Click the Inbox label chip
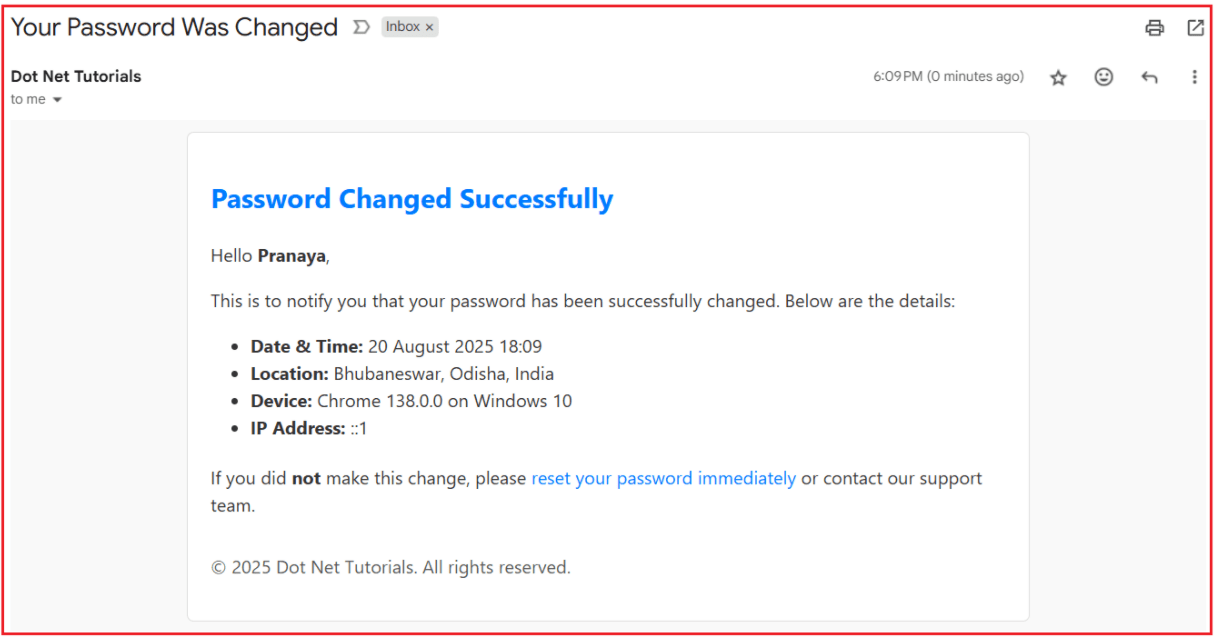The width and height of the screenshot is (1216, 637). point(403,27)
